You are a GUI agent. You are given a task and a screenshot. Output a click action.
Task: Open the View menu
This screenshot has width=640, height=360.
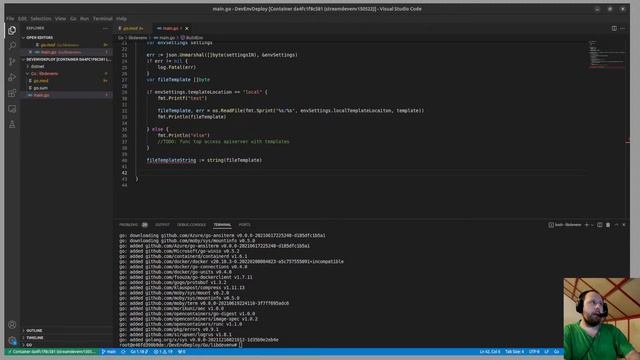[x=60, y=18]
